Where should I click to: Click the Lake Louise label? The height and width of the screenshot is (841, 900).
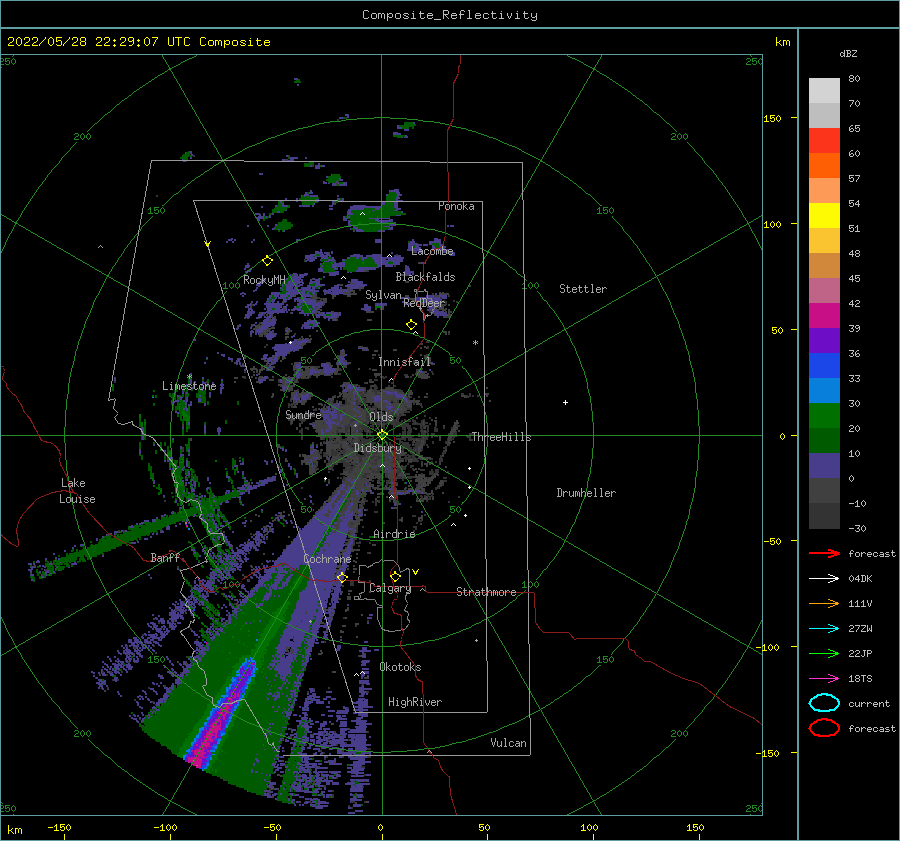[x=77, y=491]
